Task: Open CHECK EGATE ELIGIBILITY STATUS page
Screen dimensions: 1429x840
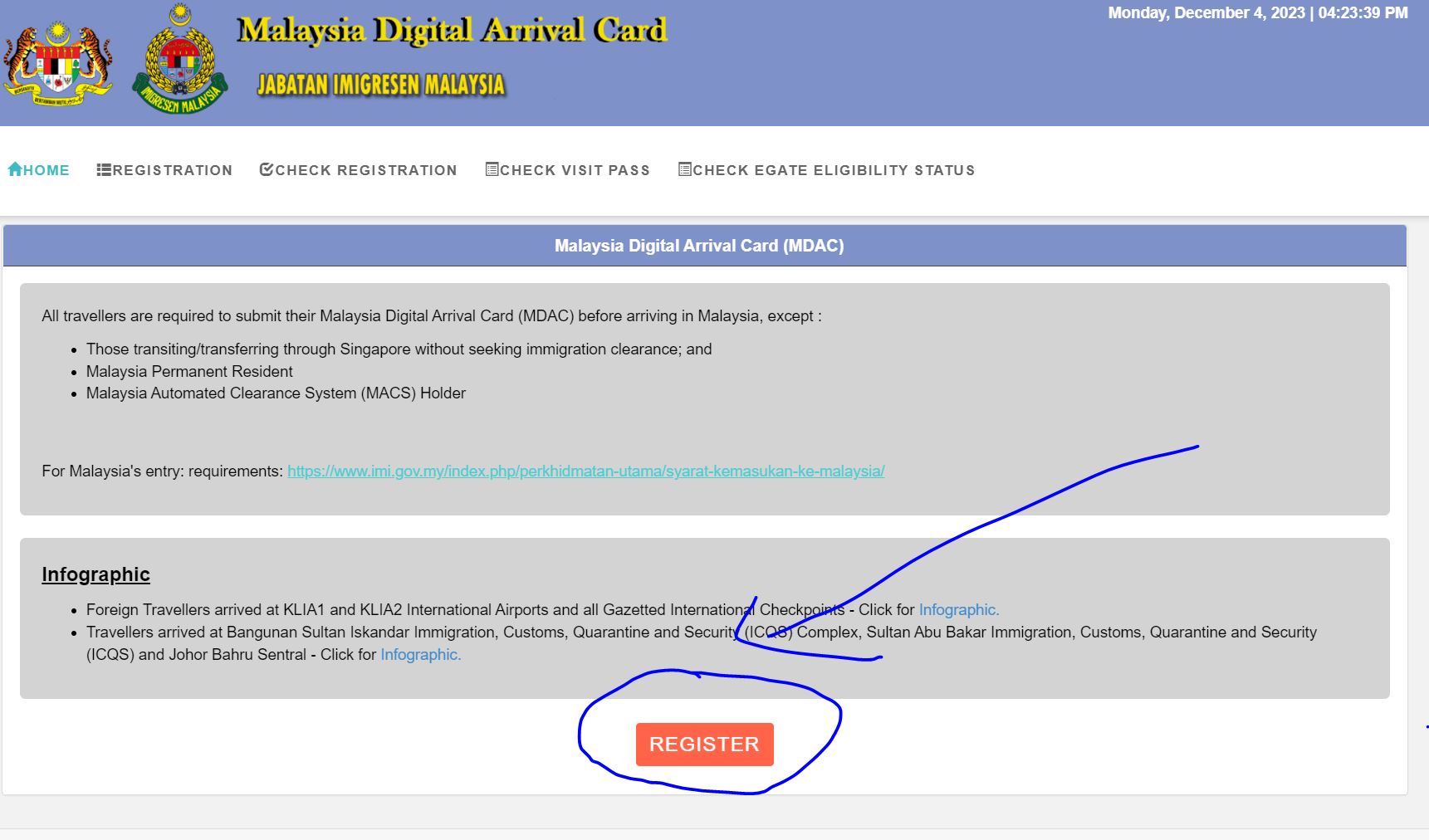Action: pos(834,170)
